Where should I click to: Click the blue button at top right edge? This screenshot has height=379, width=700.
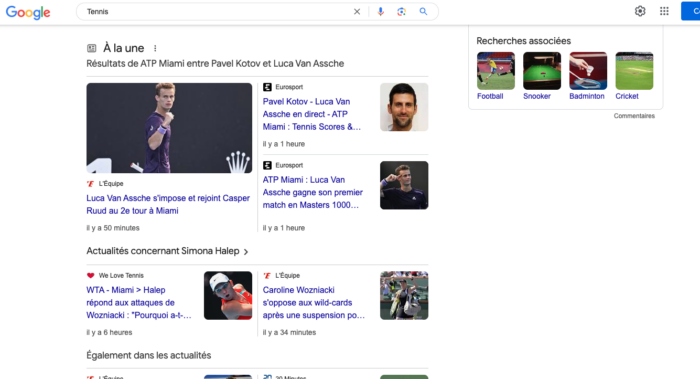click(690, 11)
